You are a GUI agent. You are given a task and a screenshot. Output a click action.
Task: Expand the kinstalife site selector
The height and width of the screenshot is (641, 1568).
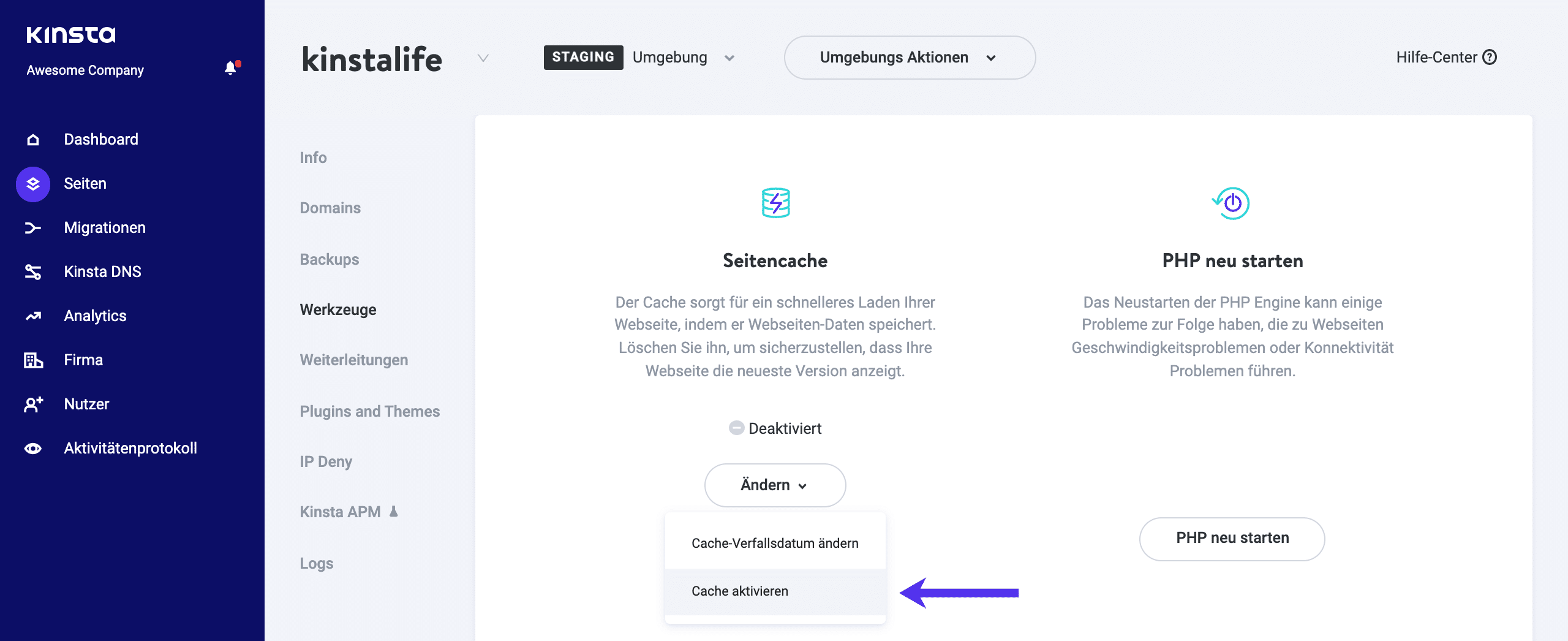tap(483, 59)
